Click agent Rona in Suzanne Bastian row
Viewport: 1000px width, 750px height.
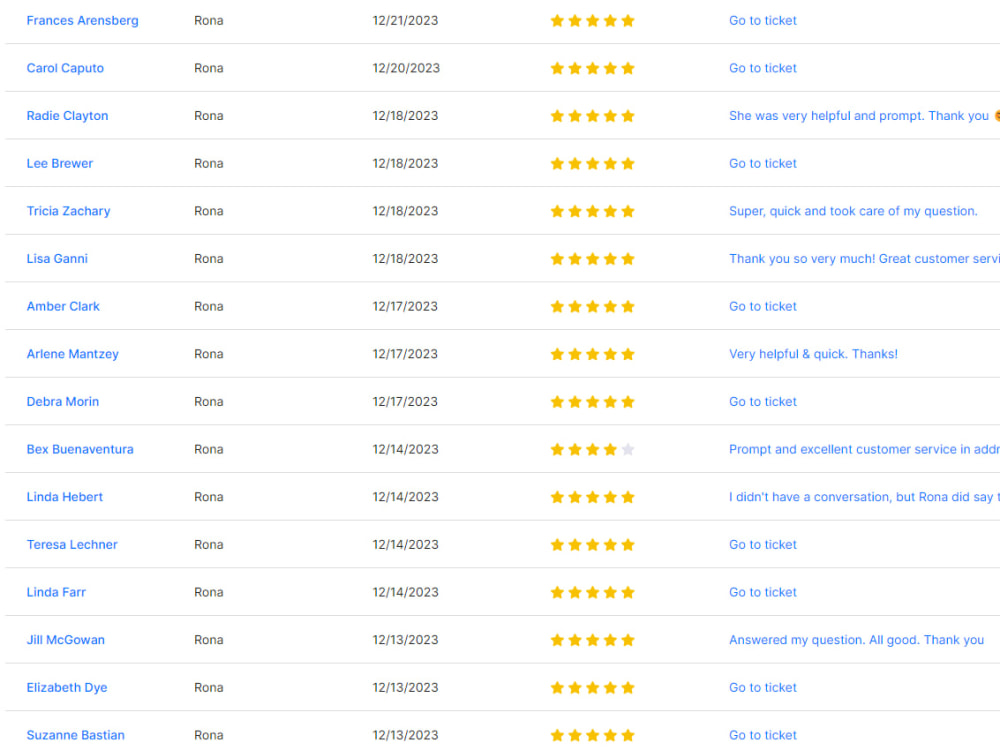point(209,735)
